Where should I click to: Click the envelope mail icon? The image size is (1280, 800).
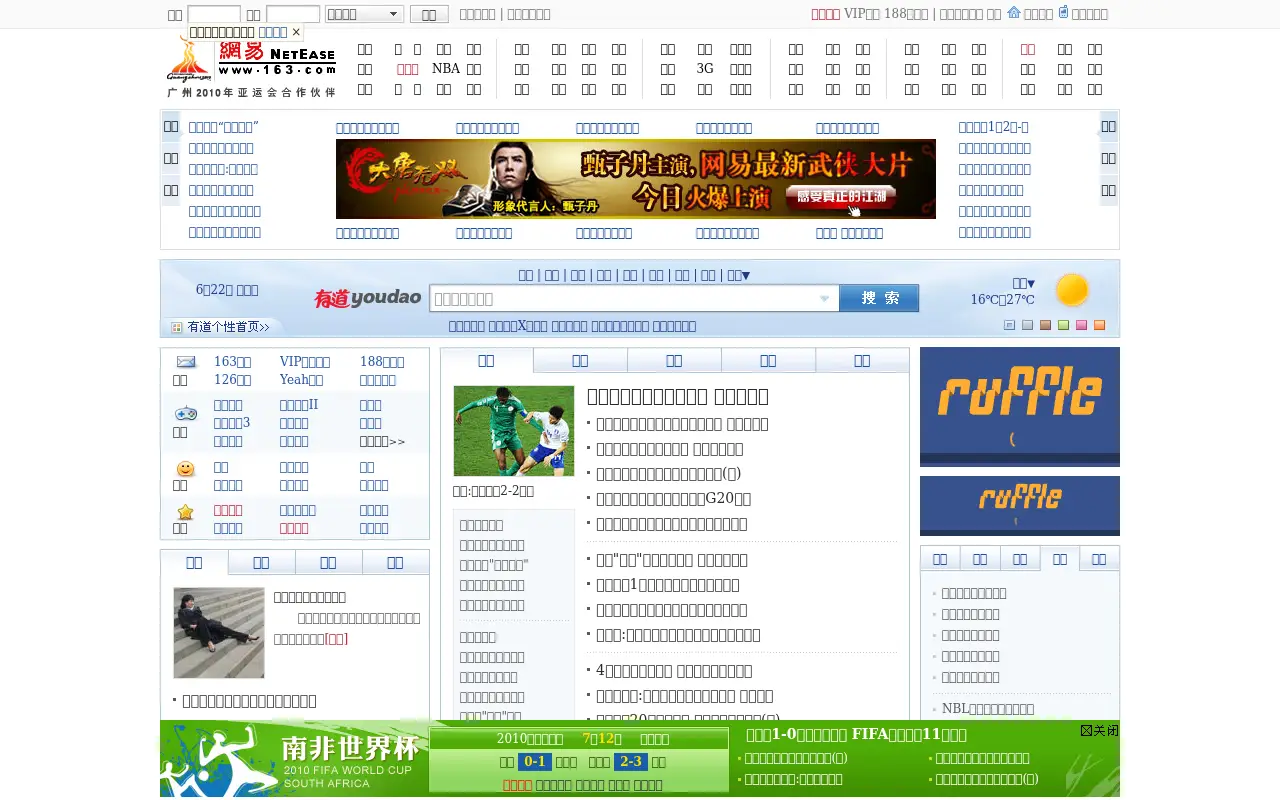(186, 362)
